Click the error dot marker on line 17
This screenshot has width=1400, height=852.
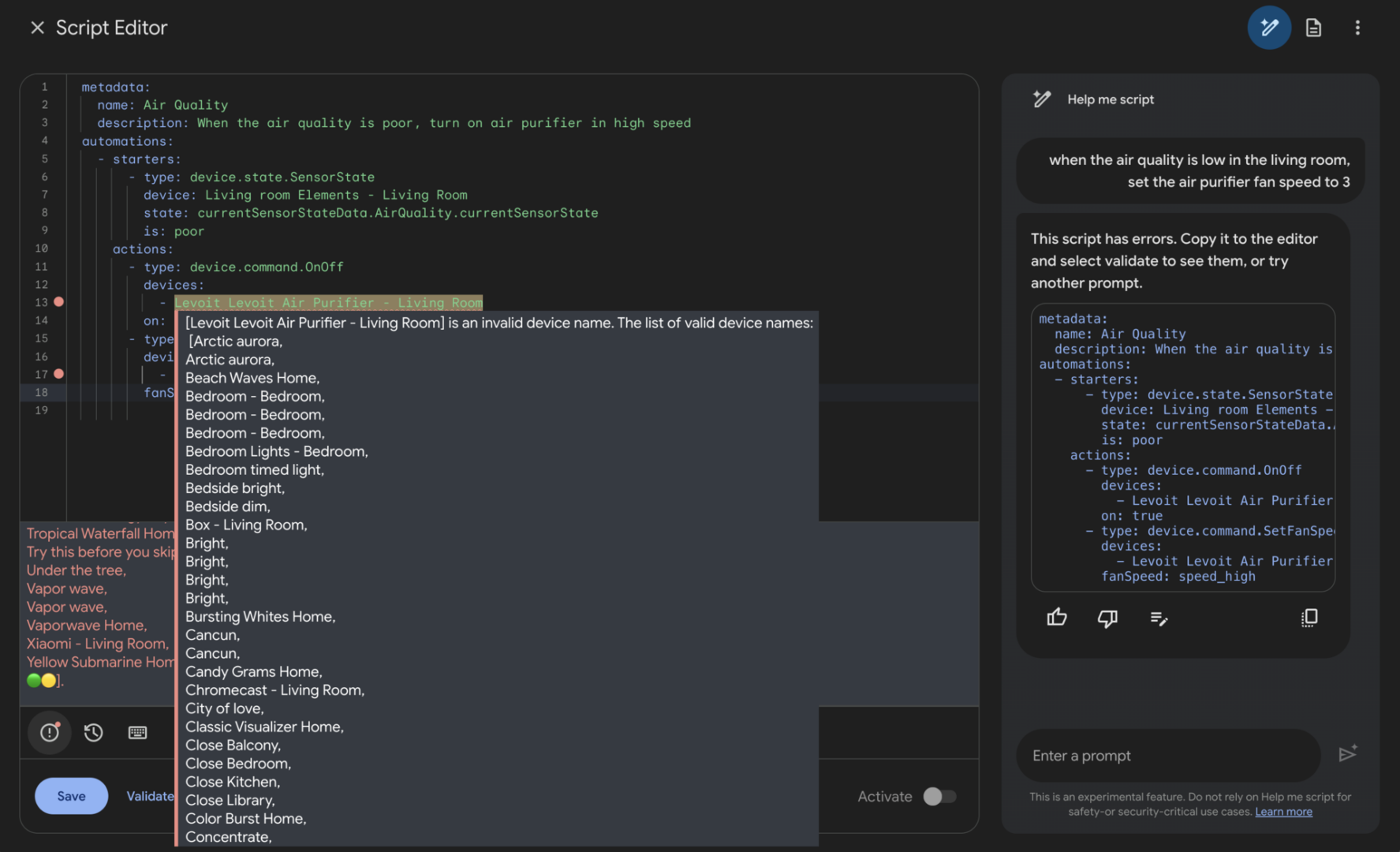tap(60, 374)
